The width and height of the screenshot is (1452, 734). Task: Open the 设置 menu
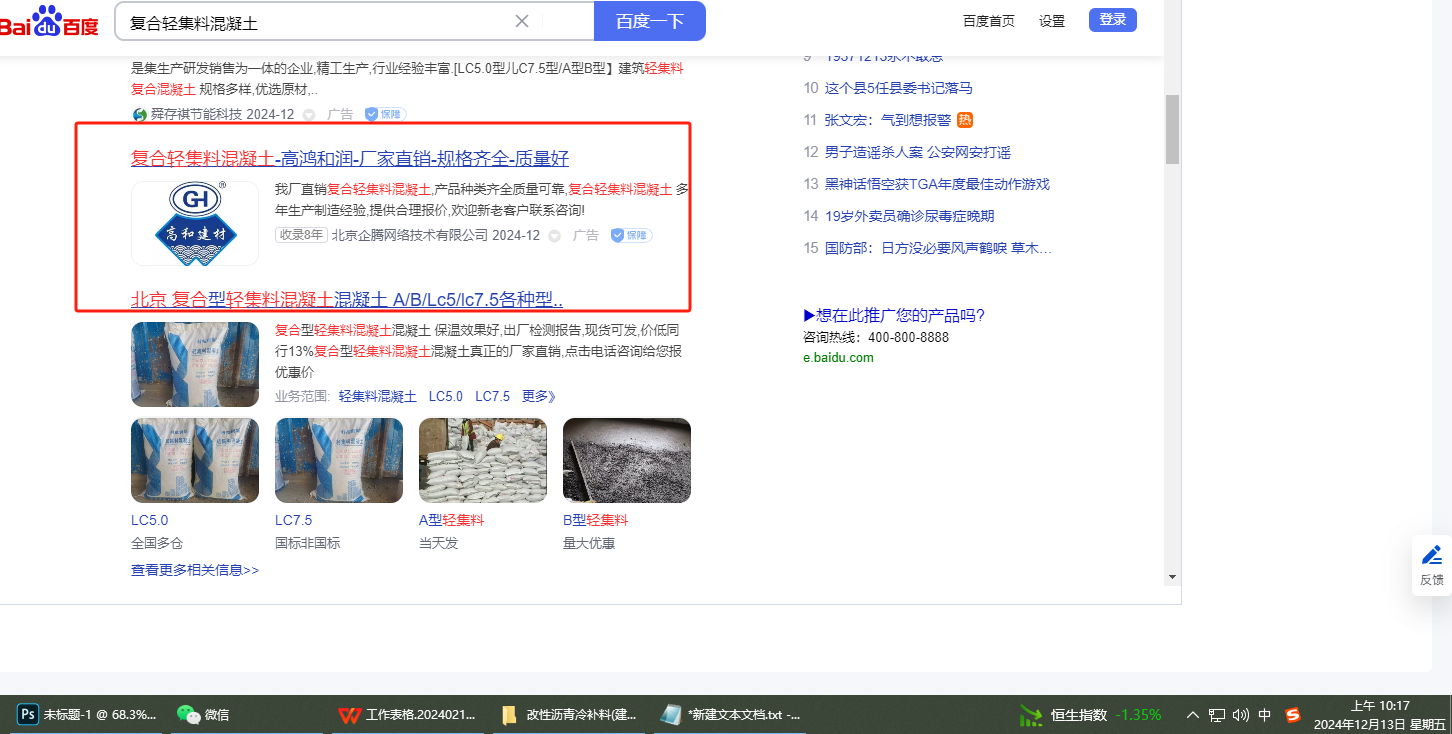[x=1052, y=21]
